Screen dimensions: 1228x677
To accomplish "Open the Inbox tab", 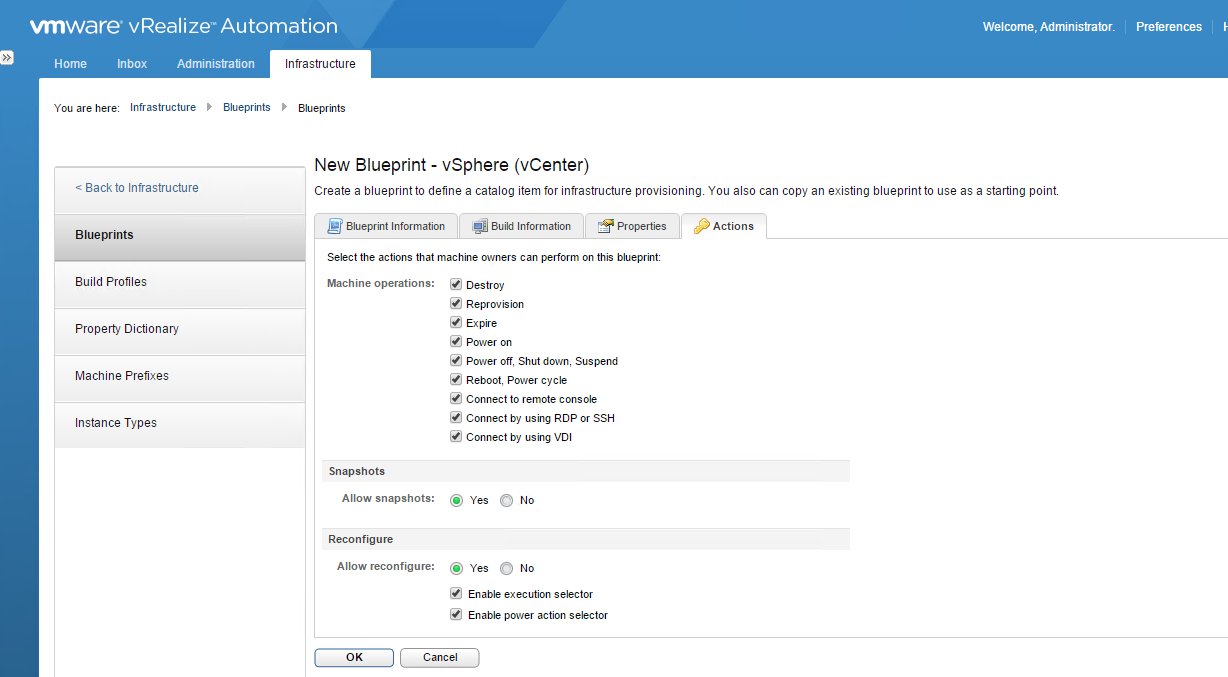I will (132, 63).
